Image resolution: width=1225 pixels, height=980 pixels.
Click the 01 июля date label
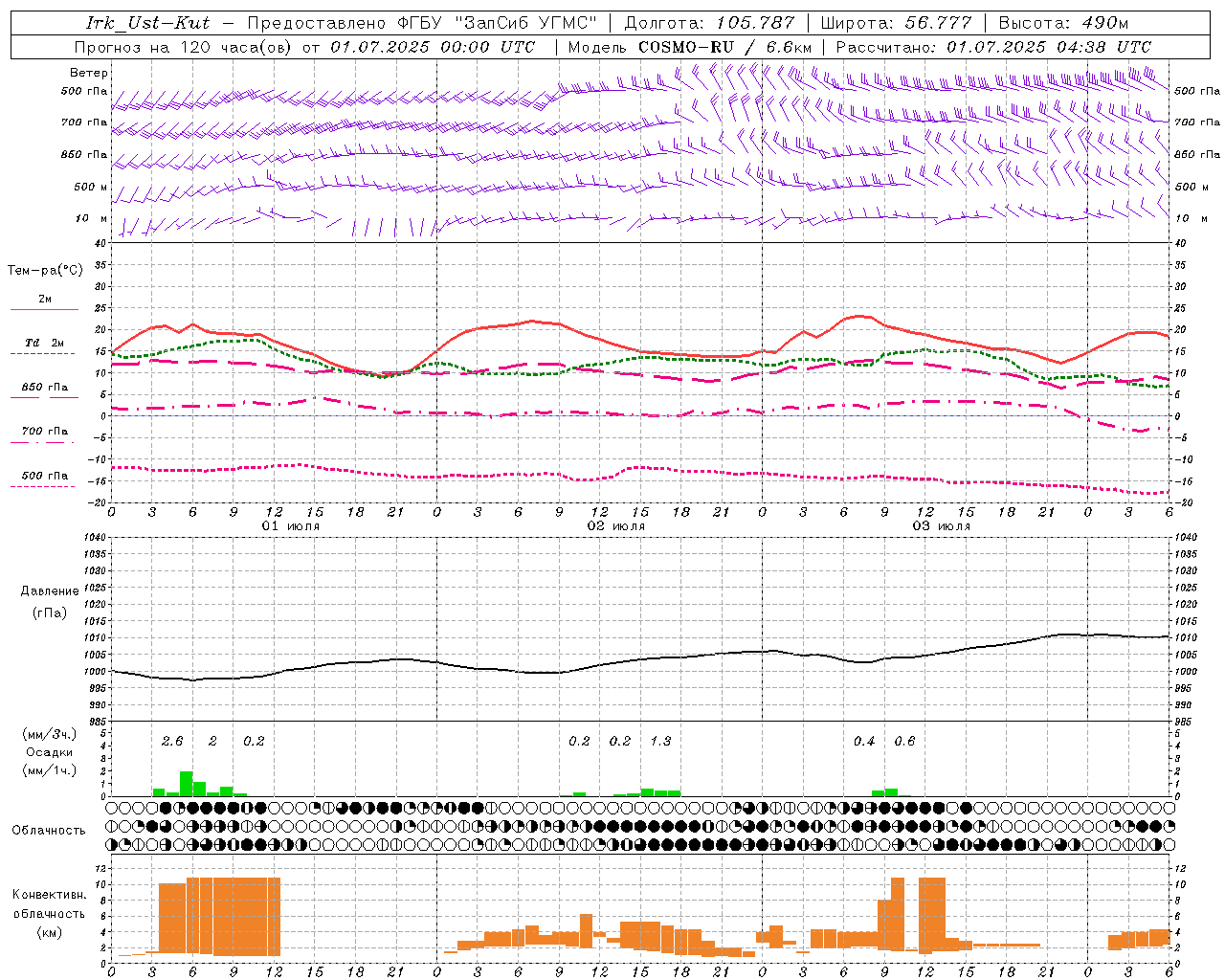[x=291, y=526]
